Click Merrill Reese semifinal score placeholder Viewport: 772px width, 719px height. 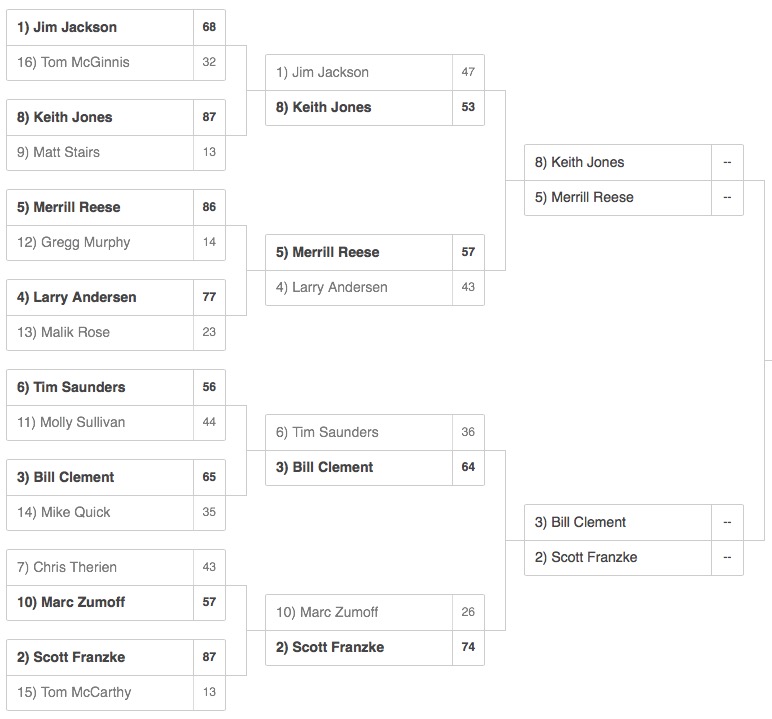(727, 198)
